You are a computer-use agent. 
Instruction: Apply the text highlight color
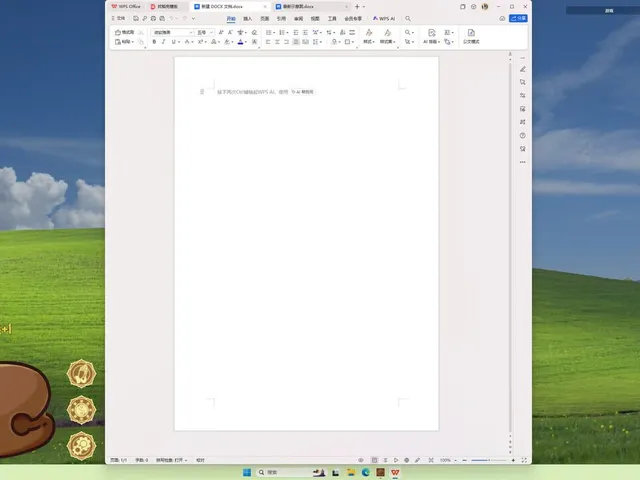[x=228, y=42]
